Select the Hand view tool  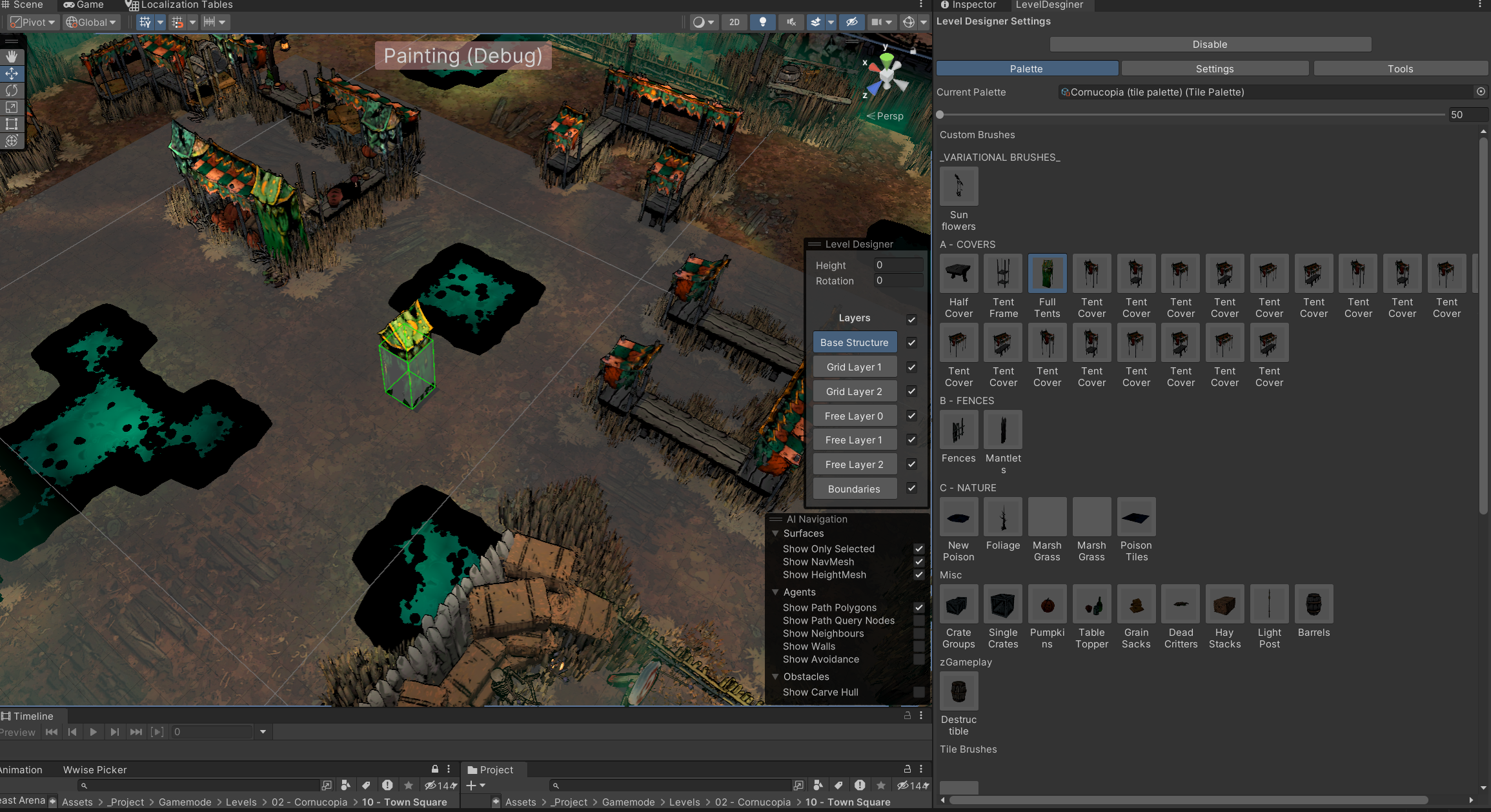tap(12, 57)
